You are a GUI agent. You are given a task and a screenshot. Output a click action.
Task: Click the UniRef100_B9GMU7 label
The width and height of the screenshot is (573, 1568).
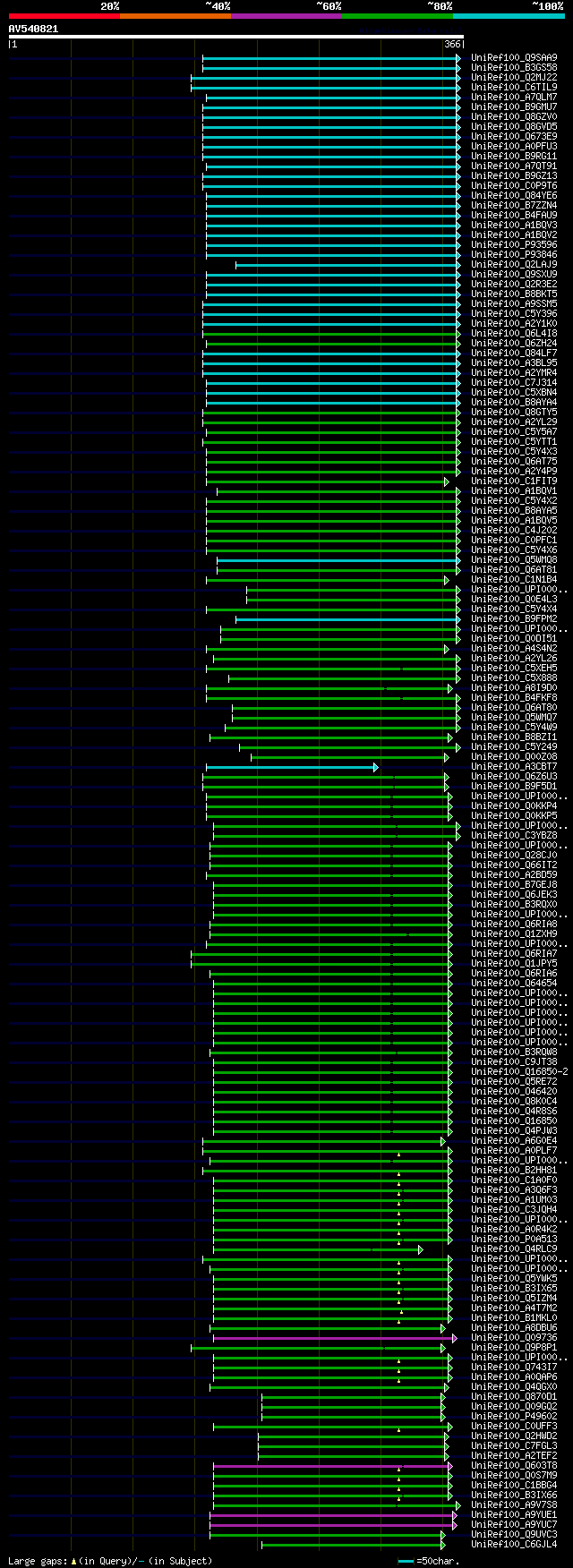pyautogui.click(x=514, y=107)
